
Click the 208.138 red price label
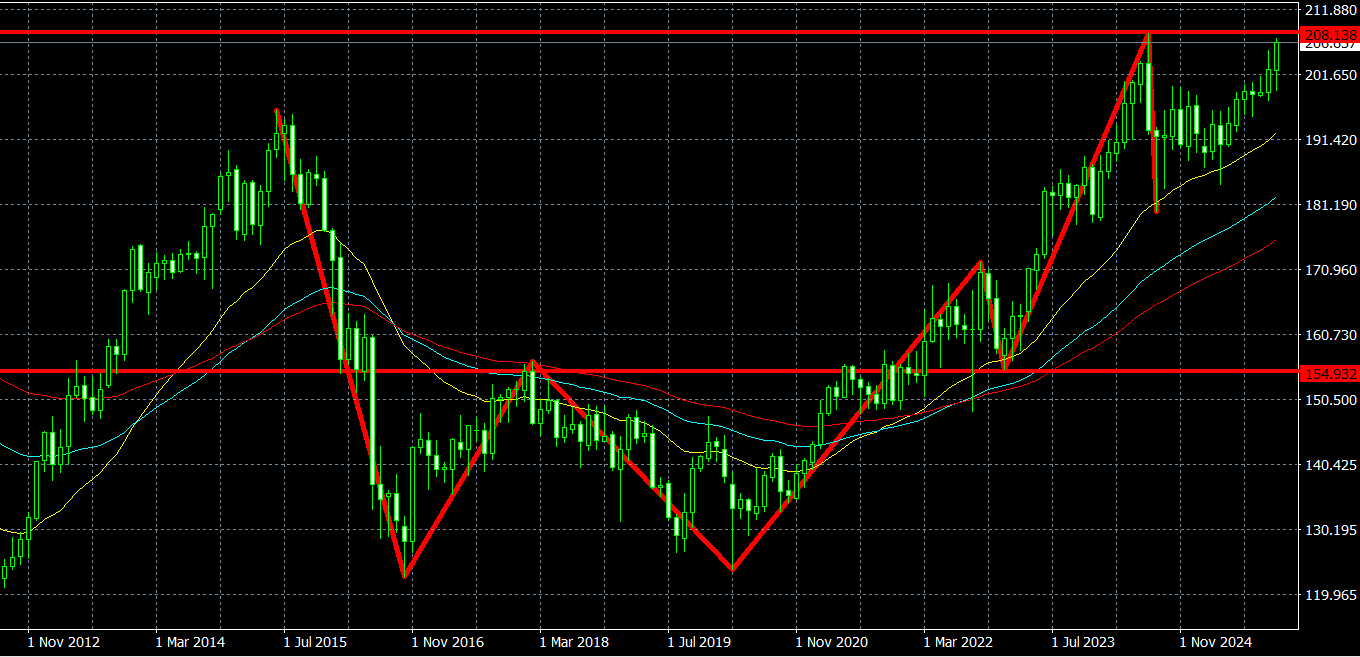1330,34
